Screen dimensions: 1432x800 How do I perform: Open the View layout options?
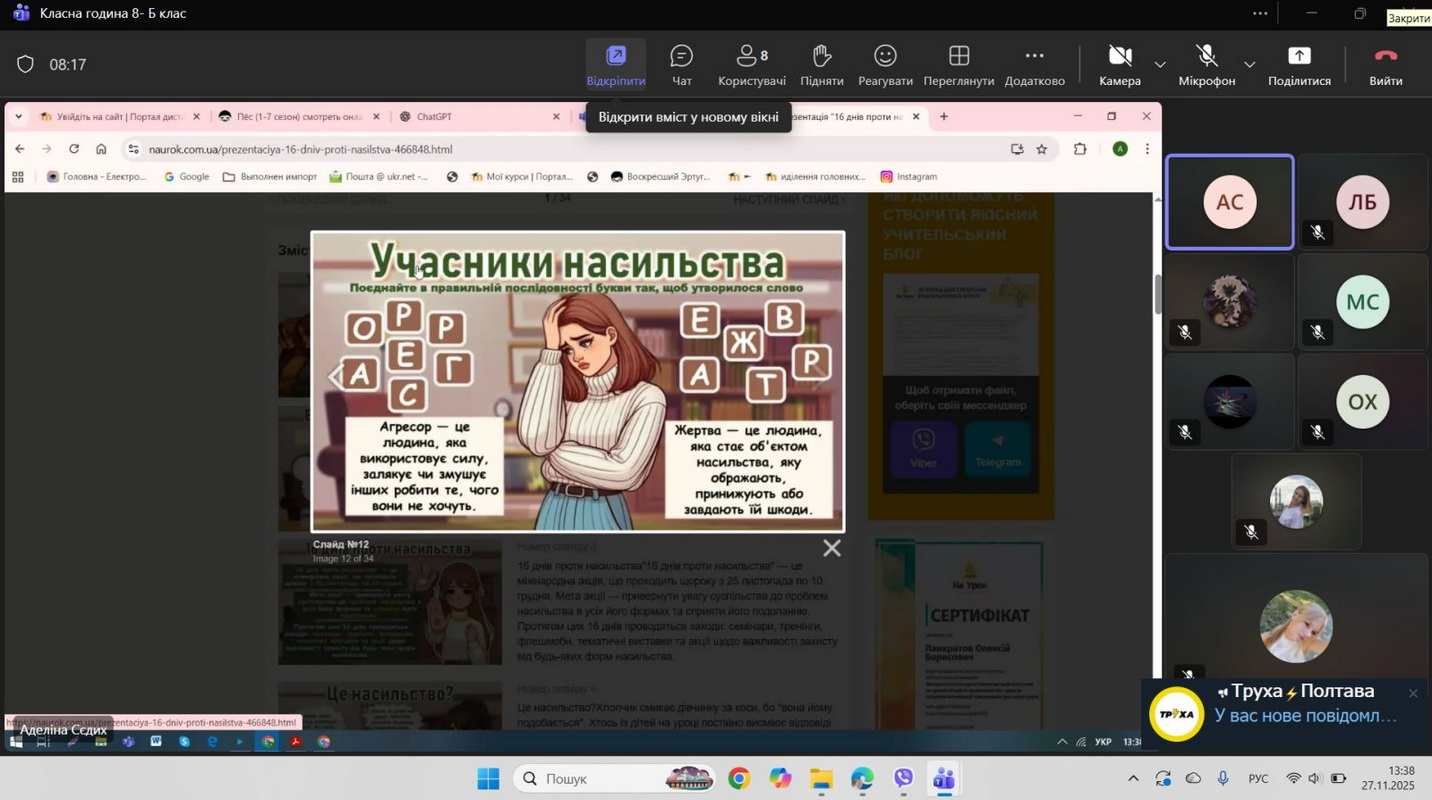958,65
